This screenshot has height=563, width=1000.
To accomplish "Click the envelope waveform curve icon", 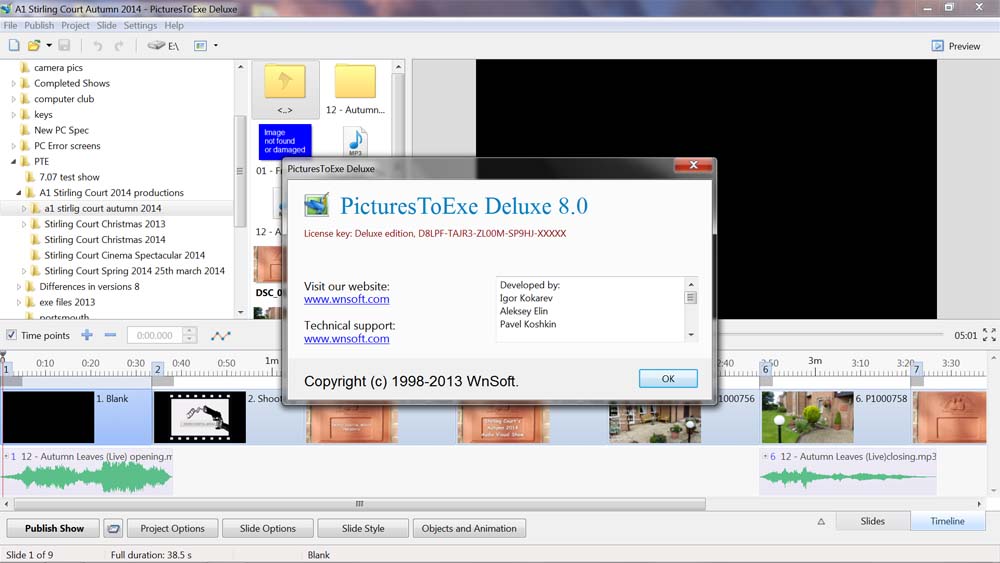I will 221,335.
